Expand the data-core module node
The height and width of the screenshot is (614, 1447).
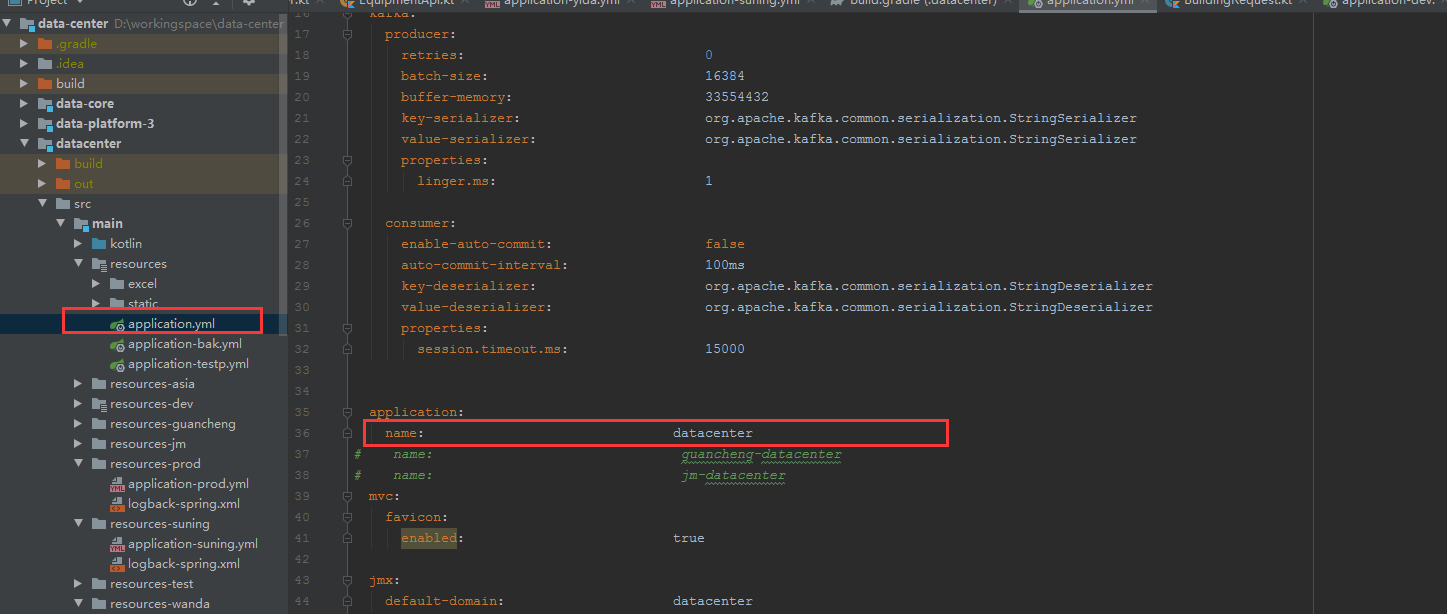(24, 103)
